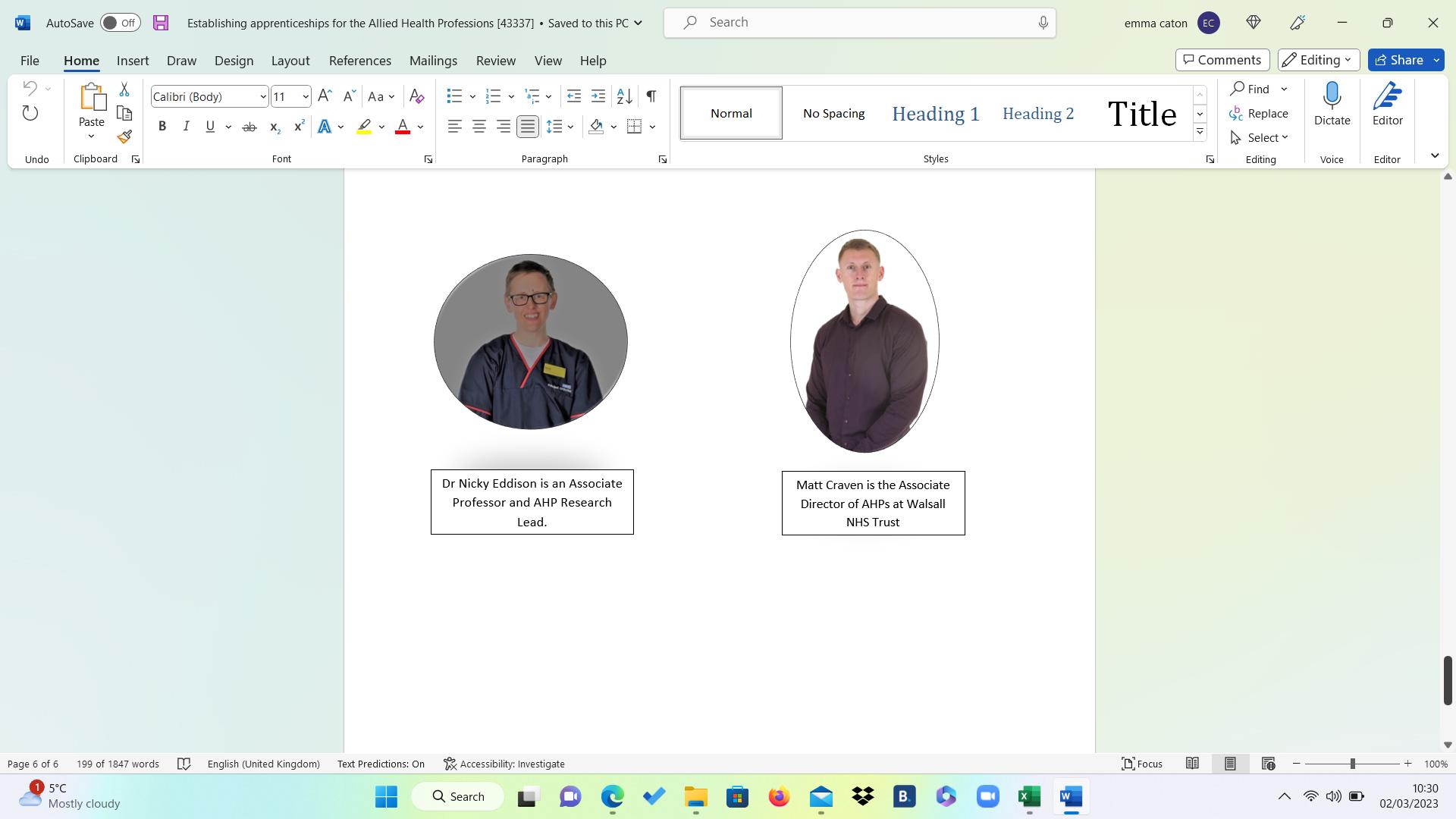This screenshot has width=1456, height=819.
Task: Toggle Show/Hide paragraph marks
Action: click(651, 96)
